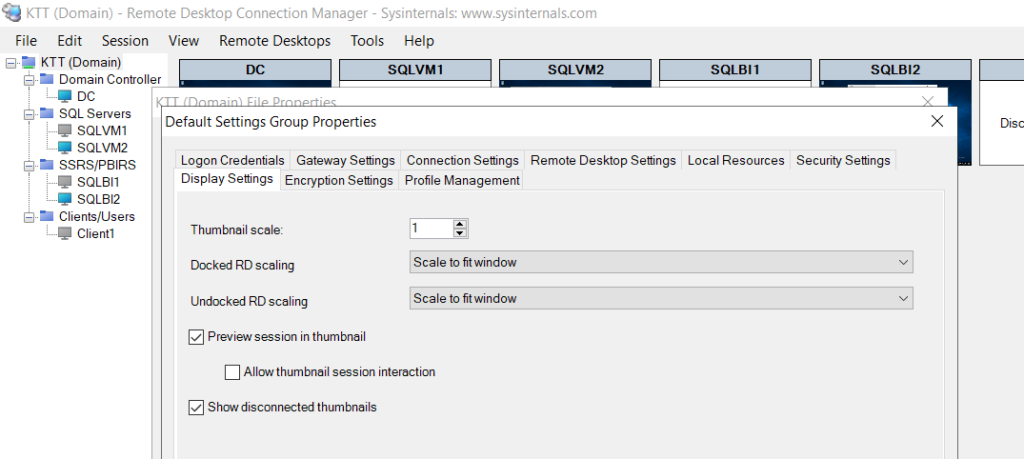Screen dimensions: 1024x459
Task: Select the DC thumbnail header
Action: tap(255, 70)
